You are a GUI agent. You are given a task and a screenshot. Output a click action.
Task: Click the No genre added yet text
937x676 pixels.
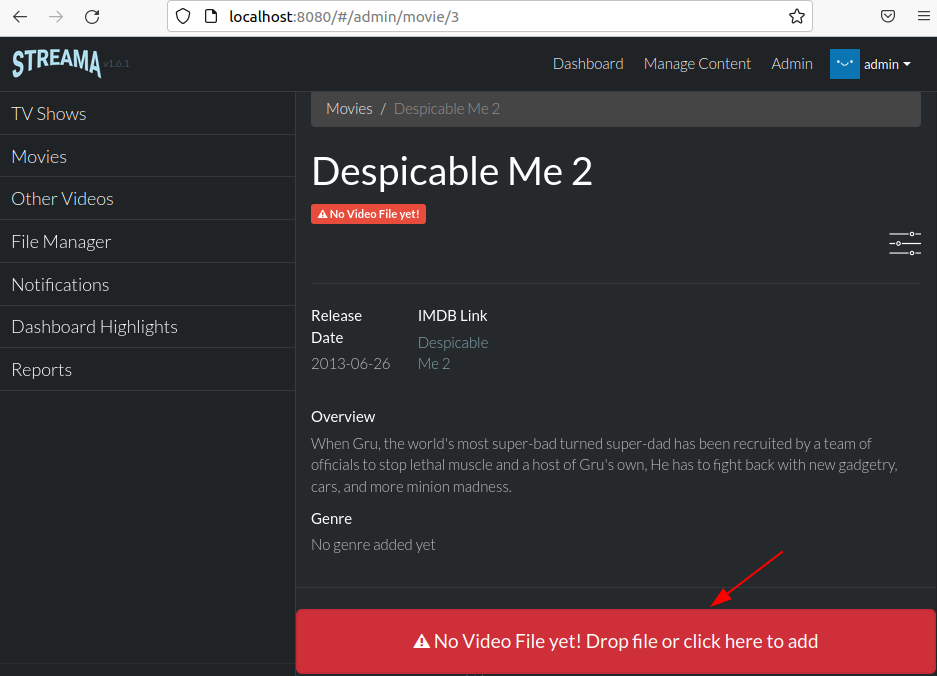pos(373,545)
